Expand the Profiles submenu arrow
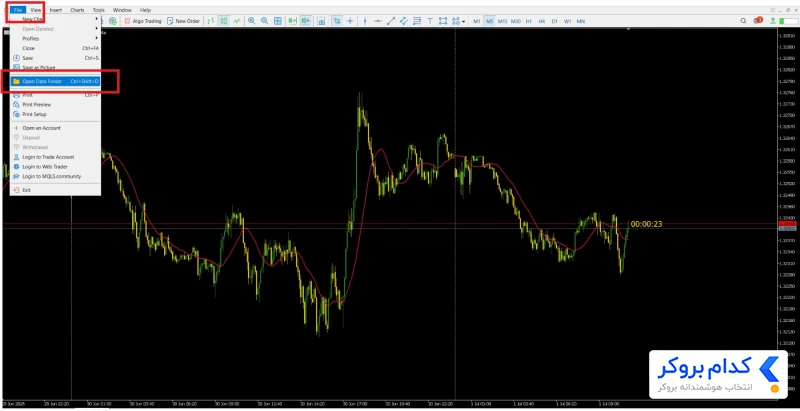This screenshot has height=411, width=800. click(x=96, y=38)
